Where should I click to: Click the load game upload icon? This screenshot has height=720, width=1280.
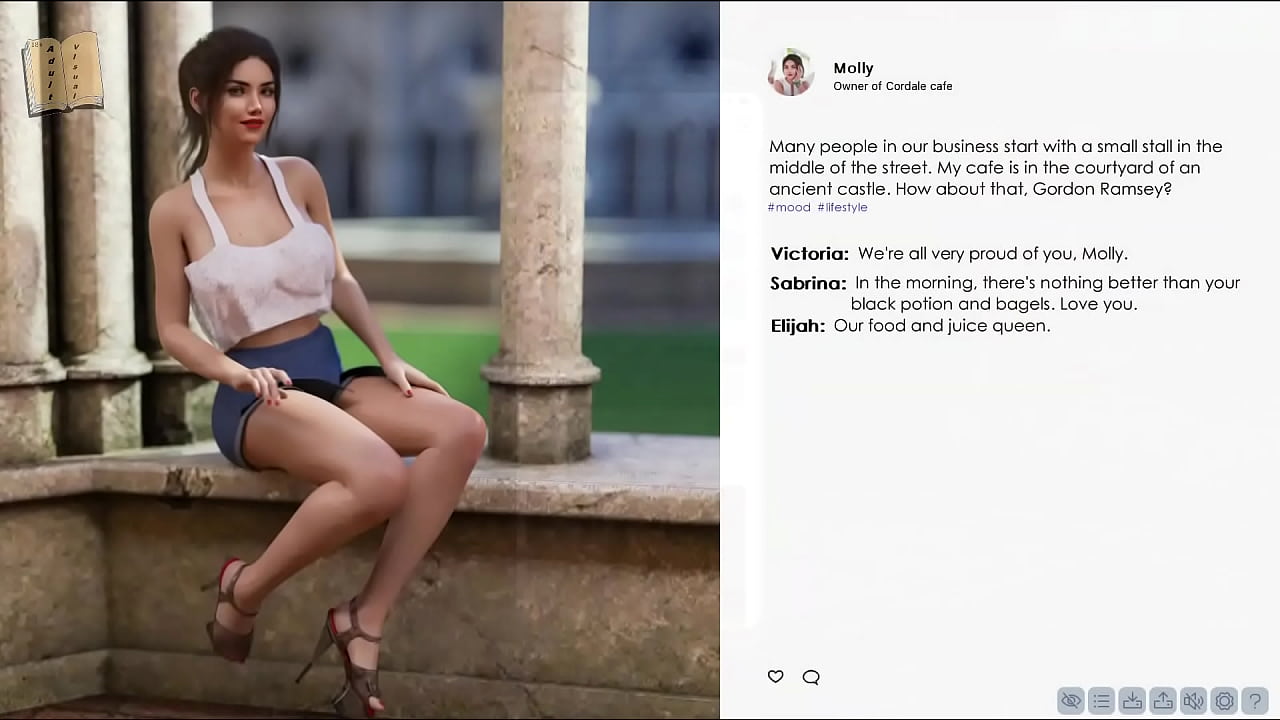(1163, 701)
